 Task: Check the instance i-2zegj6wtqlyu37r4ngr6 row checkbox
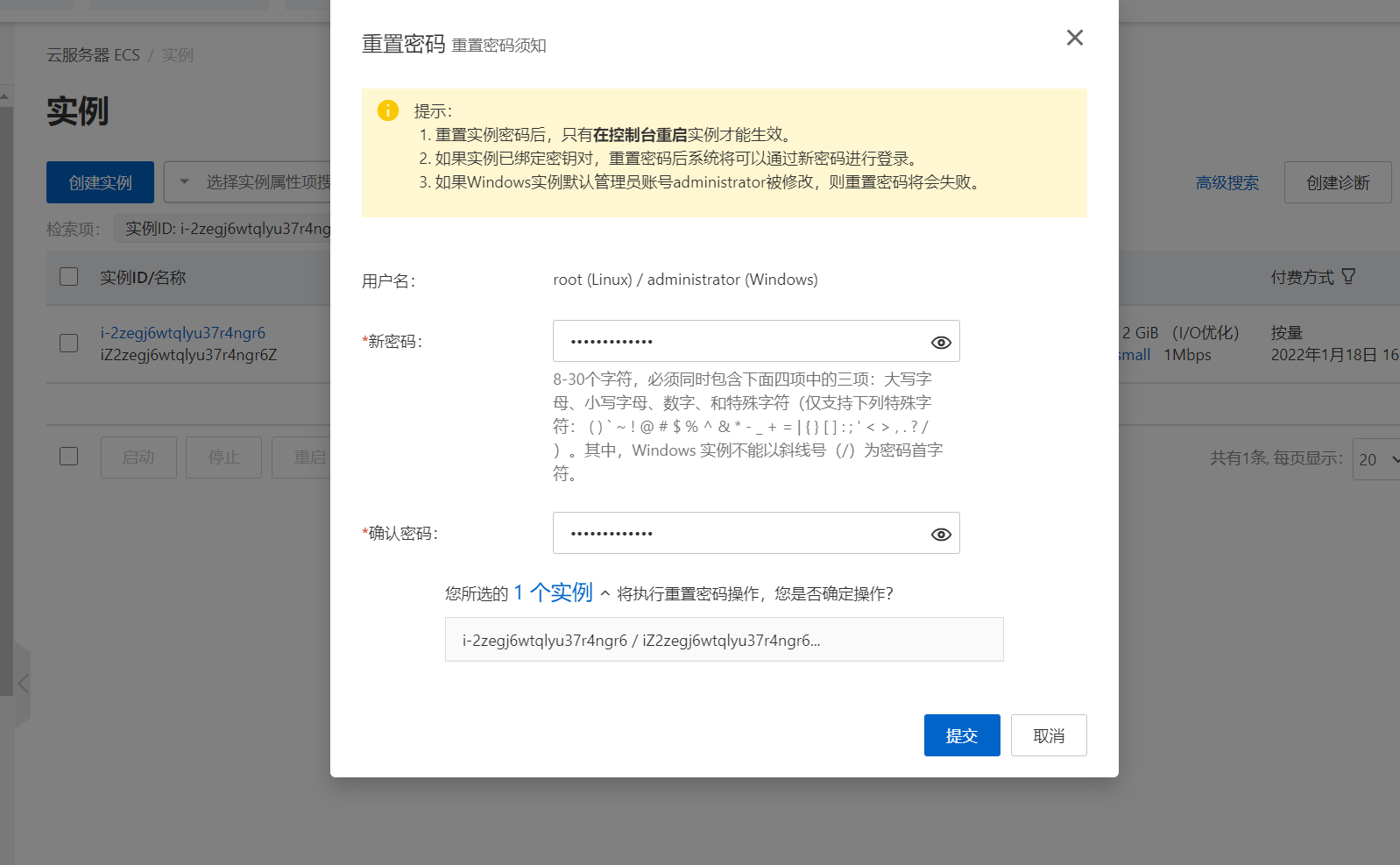68,343
